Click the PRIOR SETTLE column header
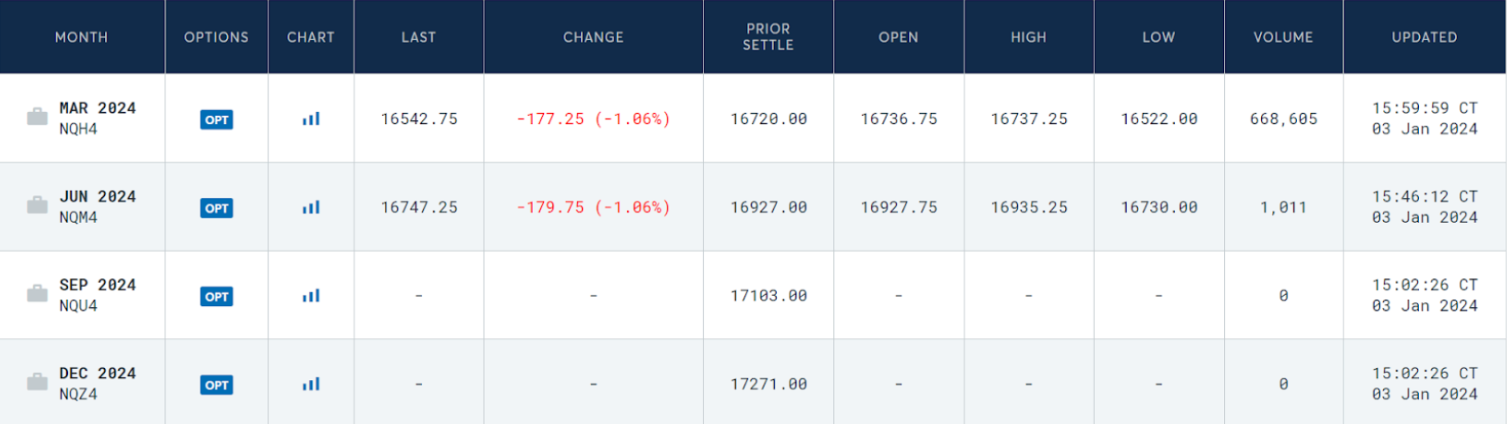 point(768,37)
